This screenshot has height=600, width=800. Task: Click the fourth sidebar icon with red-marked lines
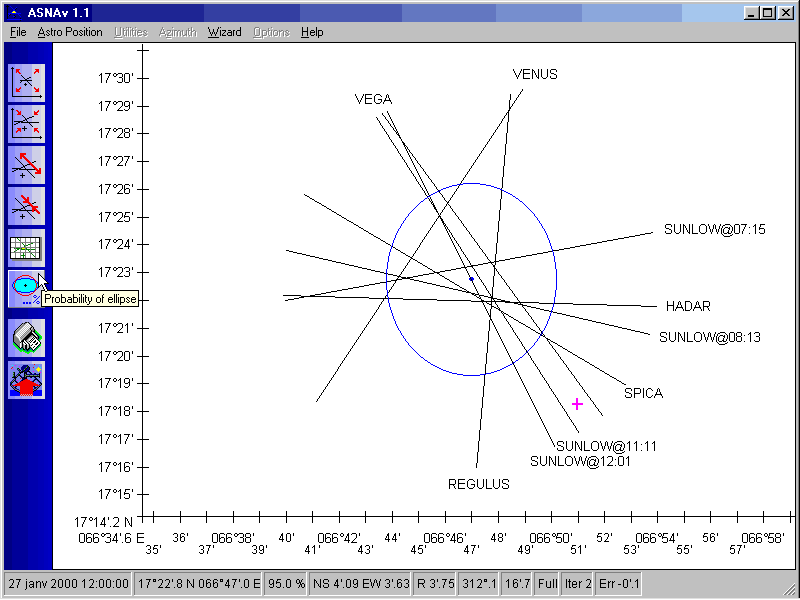[x=27, y=207]
